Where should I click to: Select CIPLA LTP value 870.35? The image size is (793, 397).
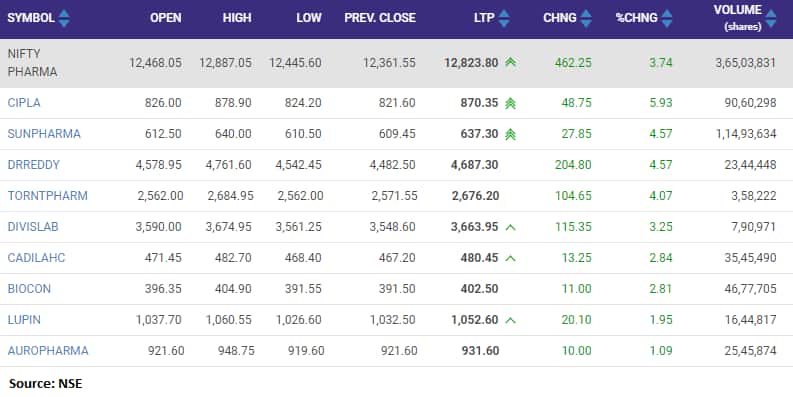point(479,103)
